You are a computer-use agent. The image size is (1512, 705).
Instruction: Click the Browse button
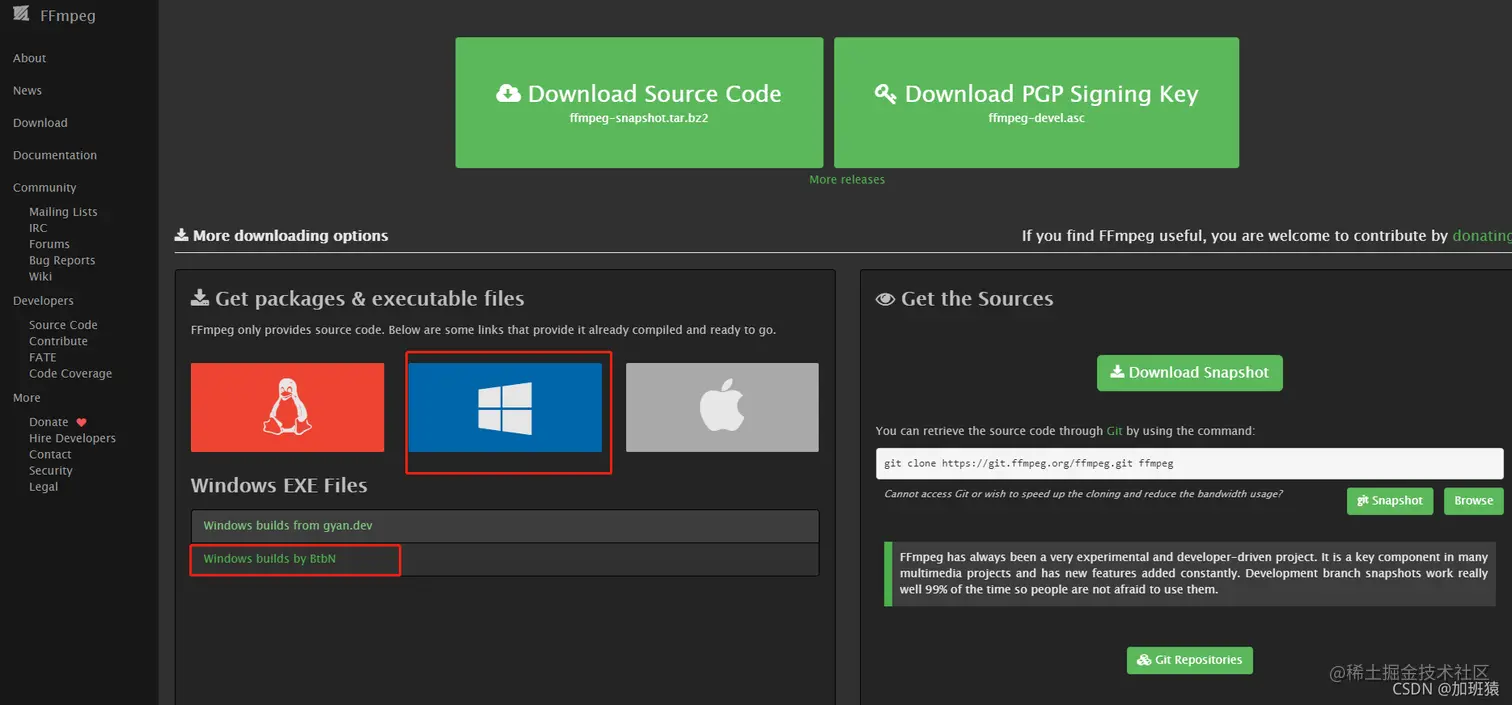[1473, 501]
